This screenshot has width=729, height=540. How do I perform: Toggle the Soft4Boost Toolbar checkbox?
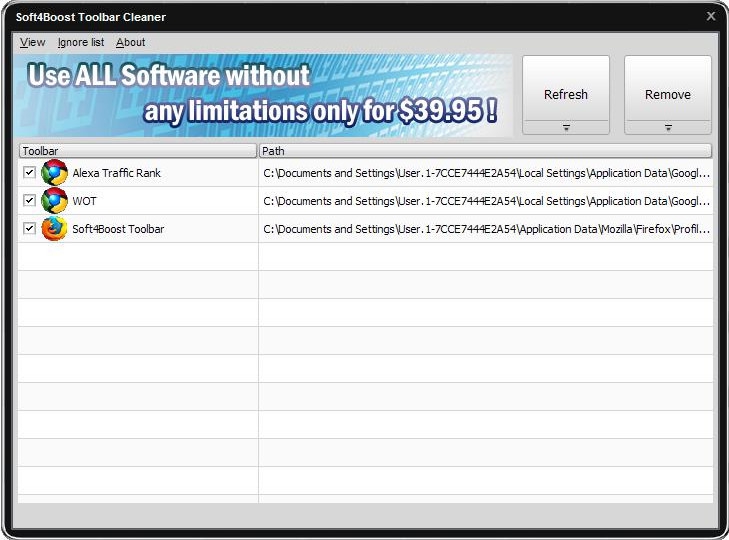29,228
